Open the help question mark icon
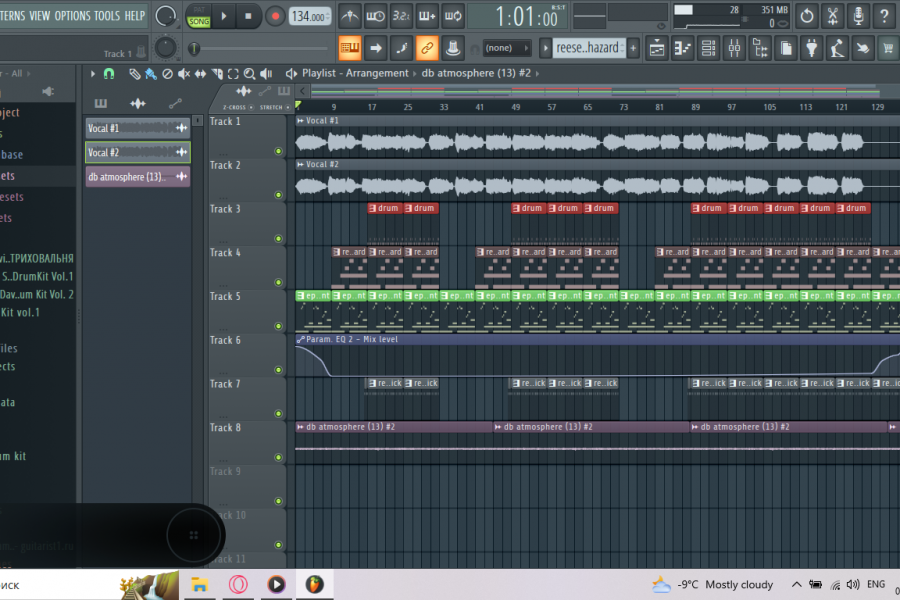900x600 pixels. [x=884, y=16]
